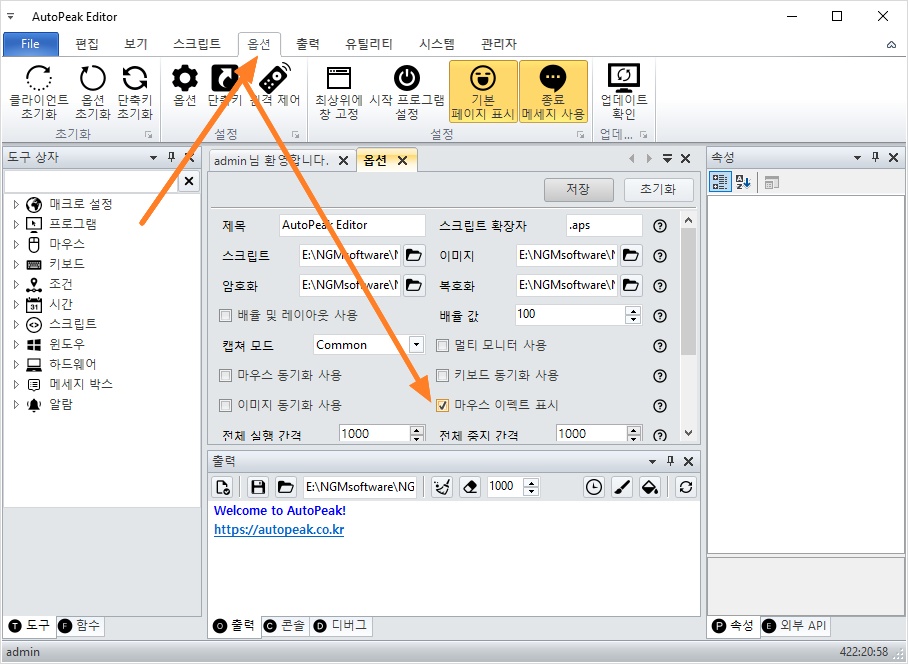Viewport: 908px width, 664px height.
Task: Open help for the 배율 값 row
Action: point(660,316)
